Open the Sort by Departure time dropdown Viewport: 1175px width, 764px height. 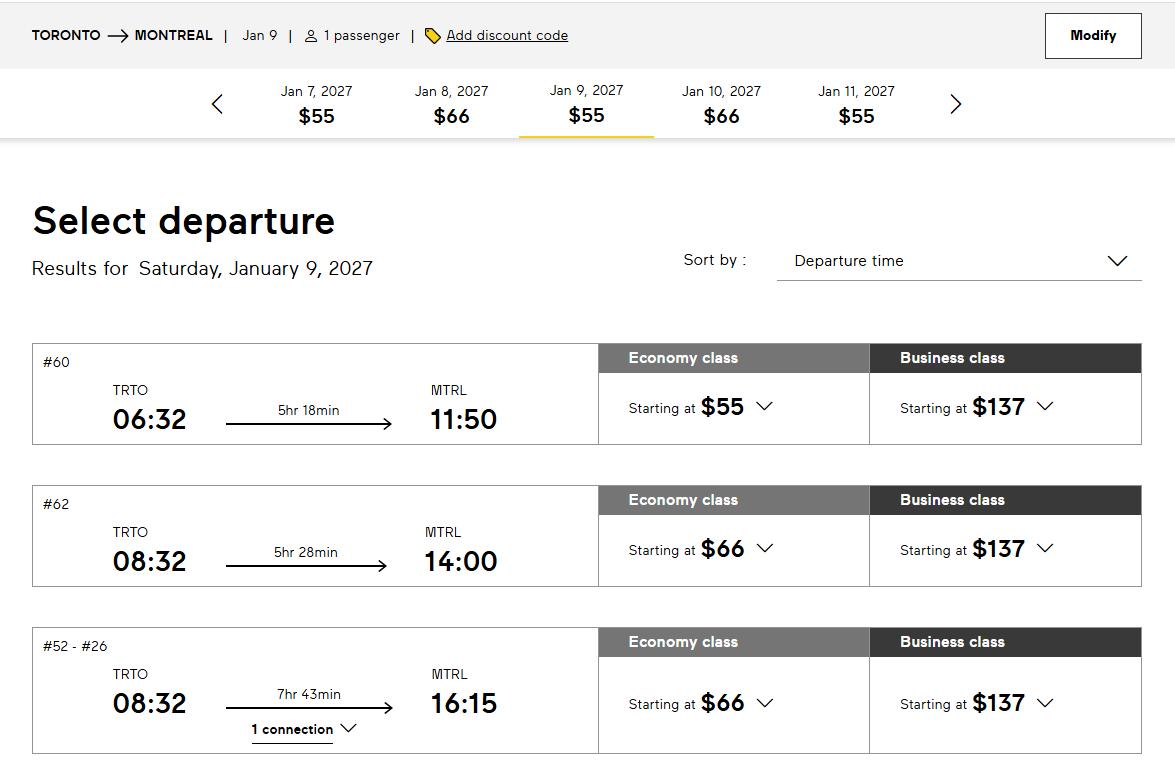pyautogui.click(x=959, y=261)
